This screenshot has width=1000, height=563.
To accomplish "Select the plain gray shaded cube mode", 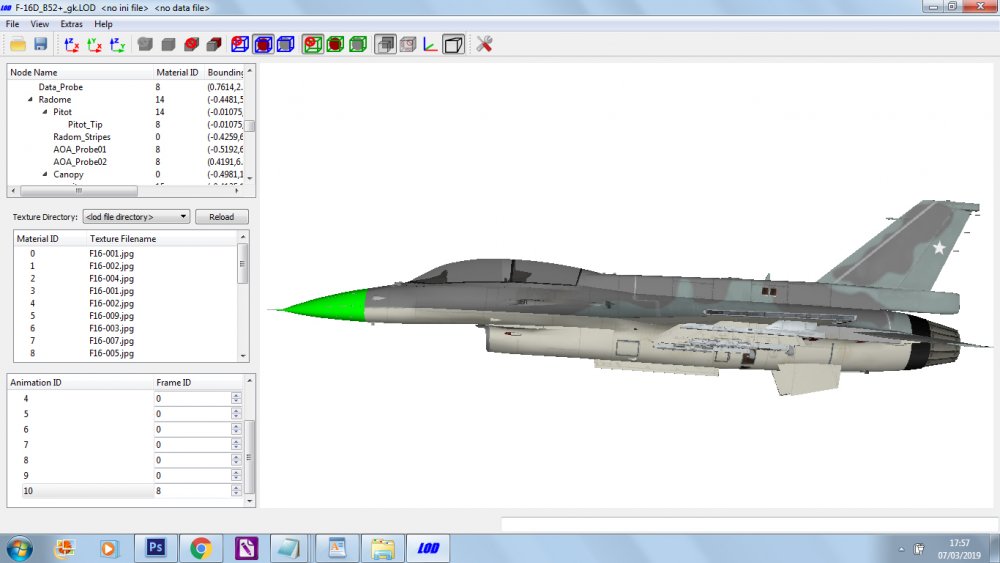I will point(168,44).
